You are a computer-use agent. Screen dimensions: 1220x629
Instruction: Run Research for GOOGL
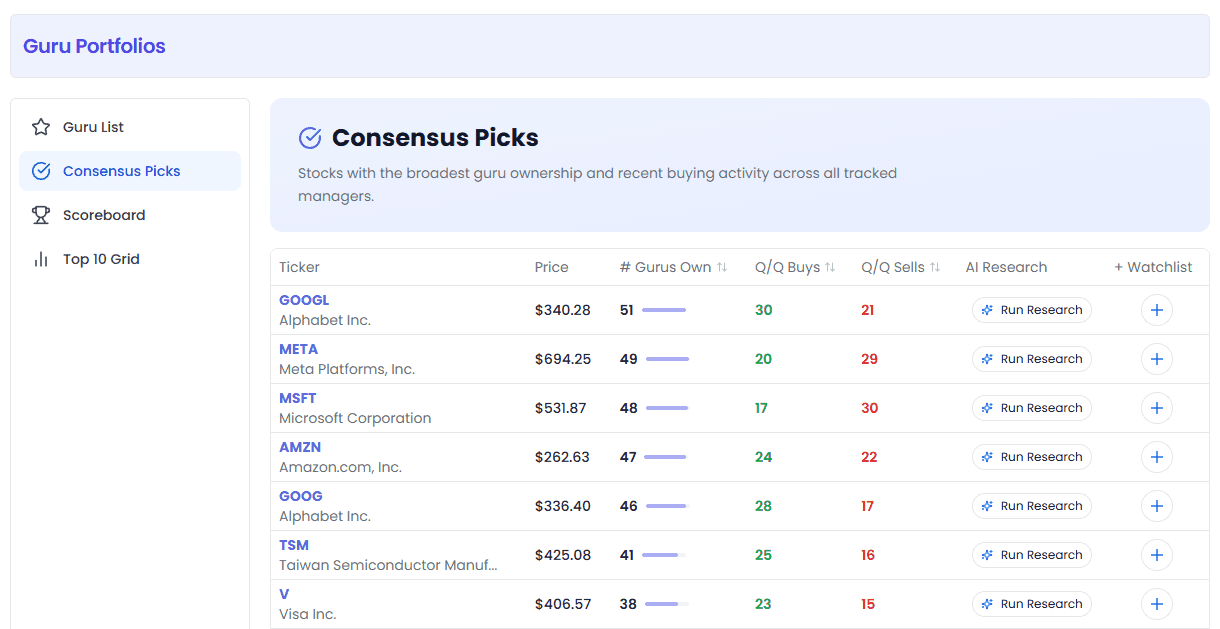[1032, 310]
